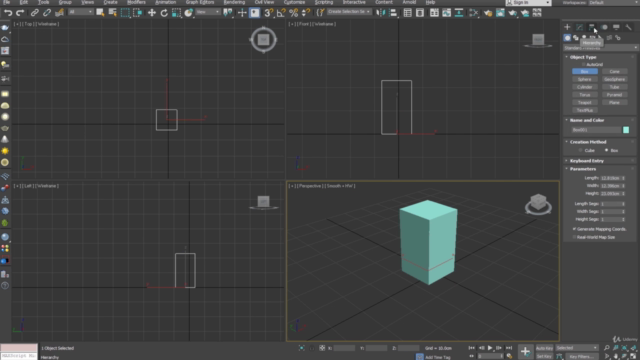The width and height of the screenshot is (640, 360).
Task: Select the Select and Place tool
Action: [189, 13]
